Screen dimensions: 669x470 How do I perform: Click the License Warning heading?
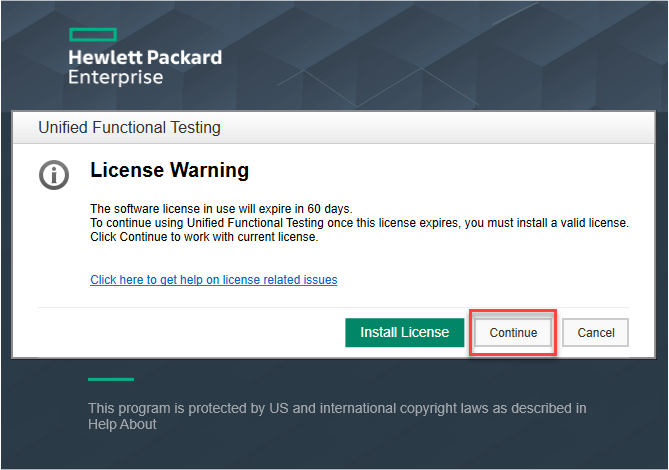169,171
